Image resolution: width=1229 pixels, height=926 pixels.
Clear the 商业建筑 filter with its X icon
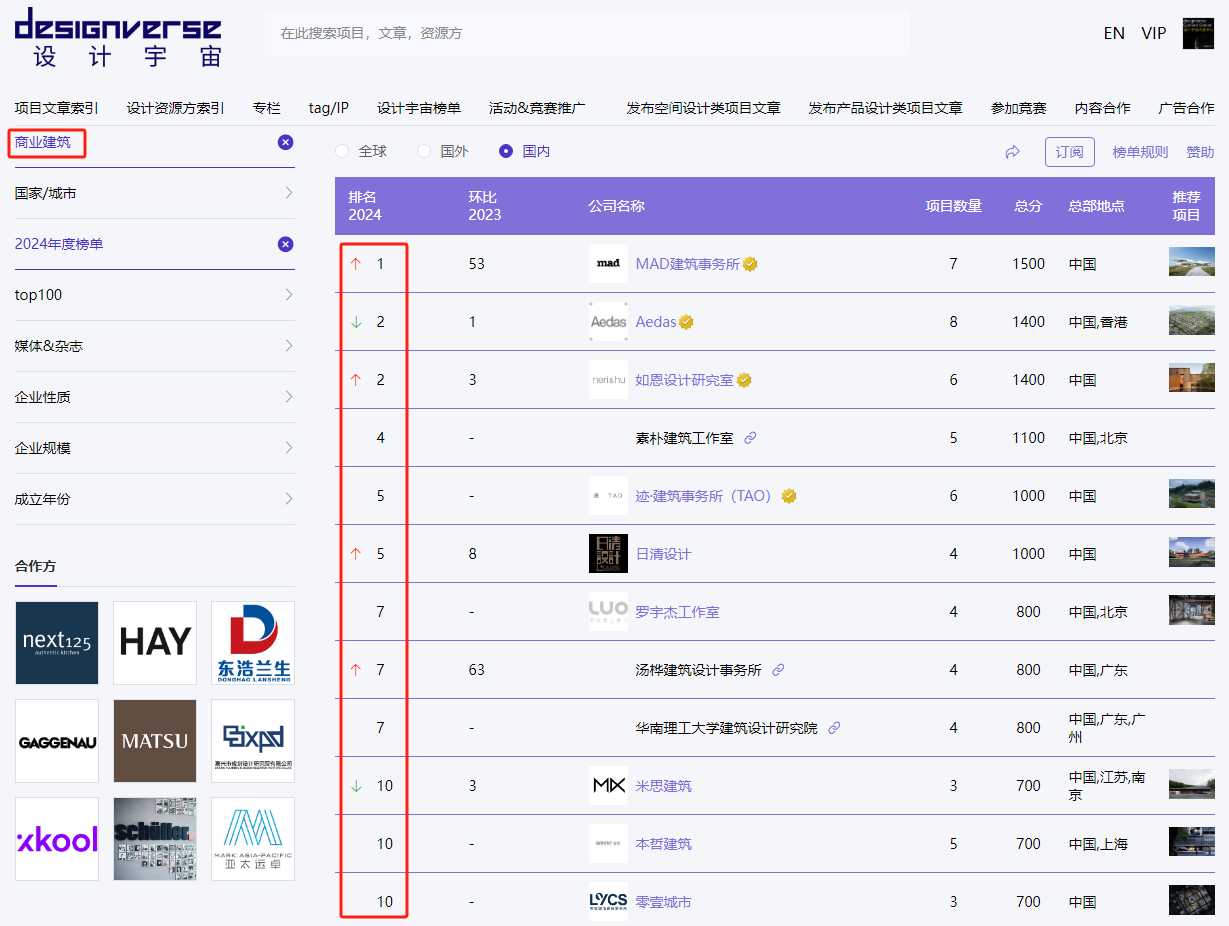(285, 143)
